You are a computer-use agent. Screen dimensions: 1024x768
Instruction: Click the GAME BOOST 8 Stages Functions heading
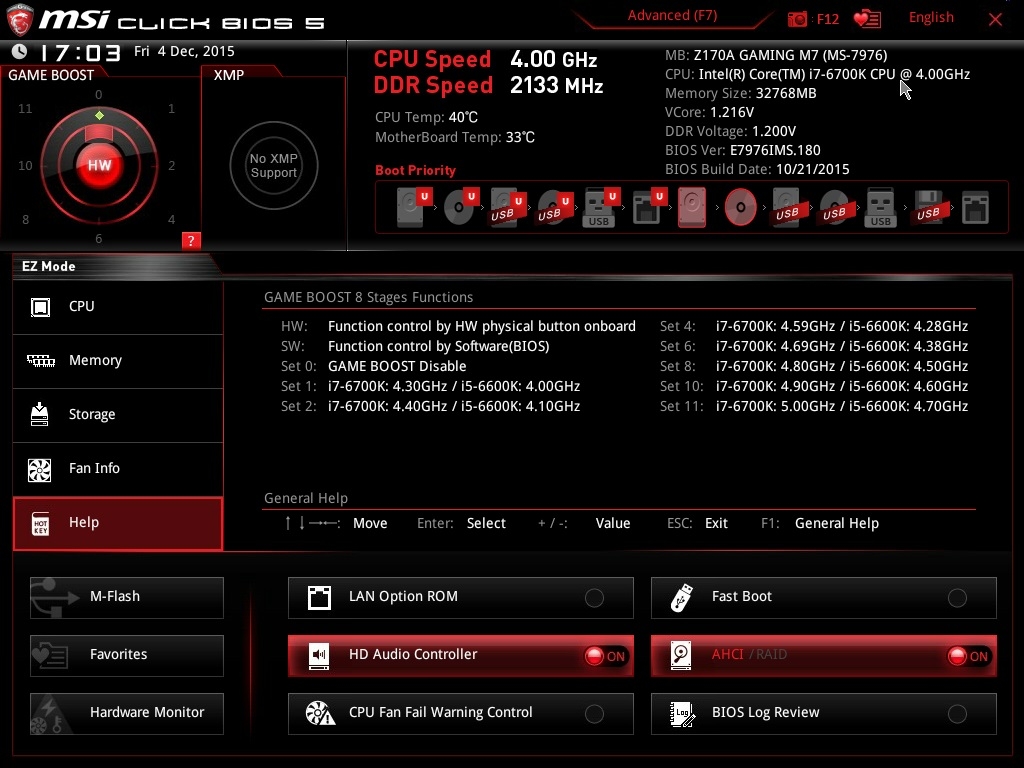[368, 297]
